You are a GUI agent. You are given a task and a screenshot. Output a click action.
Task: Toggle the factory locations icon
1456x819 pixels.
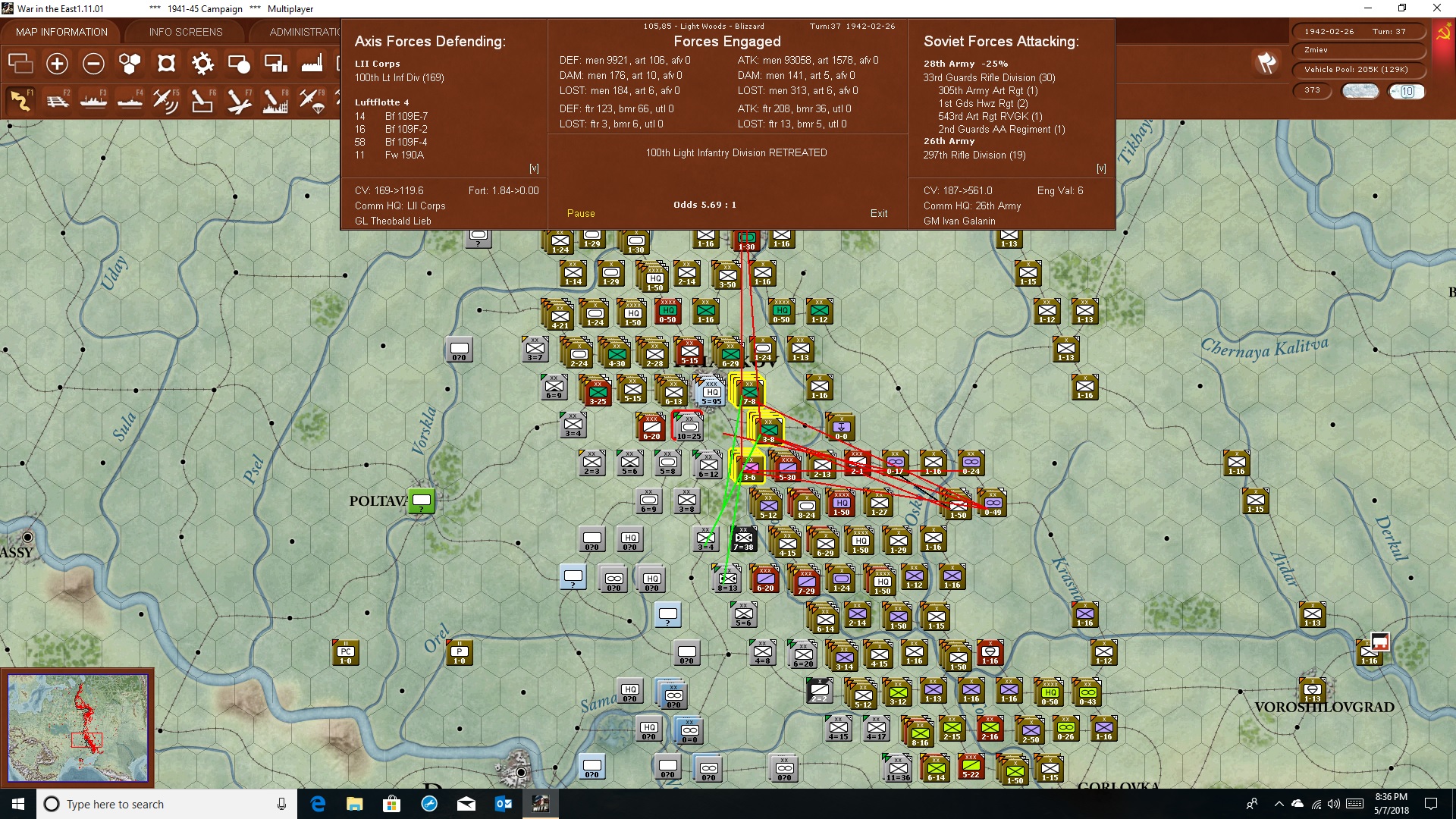pyautogui.click(x=312, y=64)
